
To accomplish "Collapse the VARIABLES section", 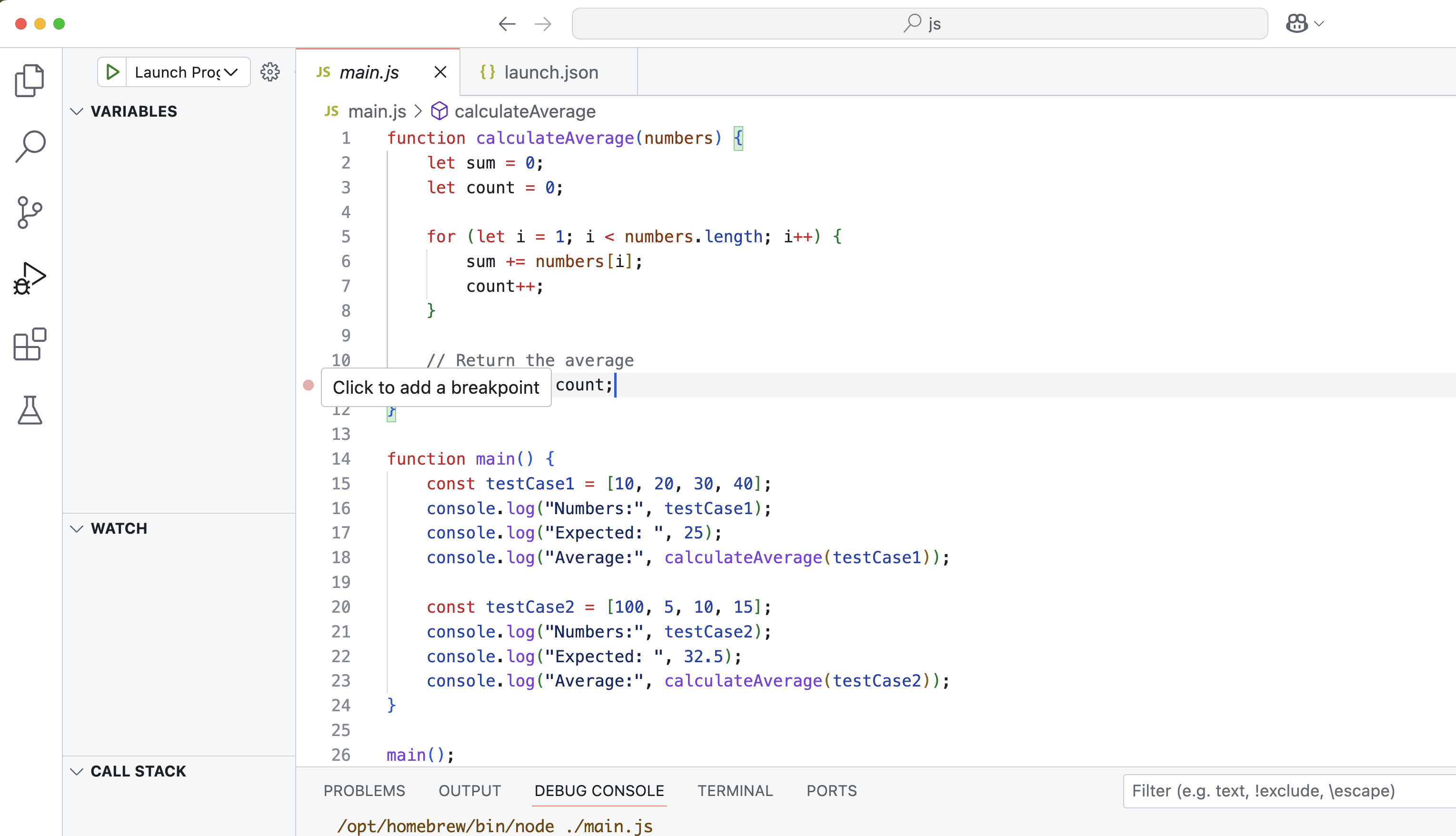I will 76,111.
